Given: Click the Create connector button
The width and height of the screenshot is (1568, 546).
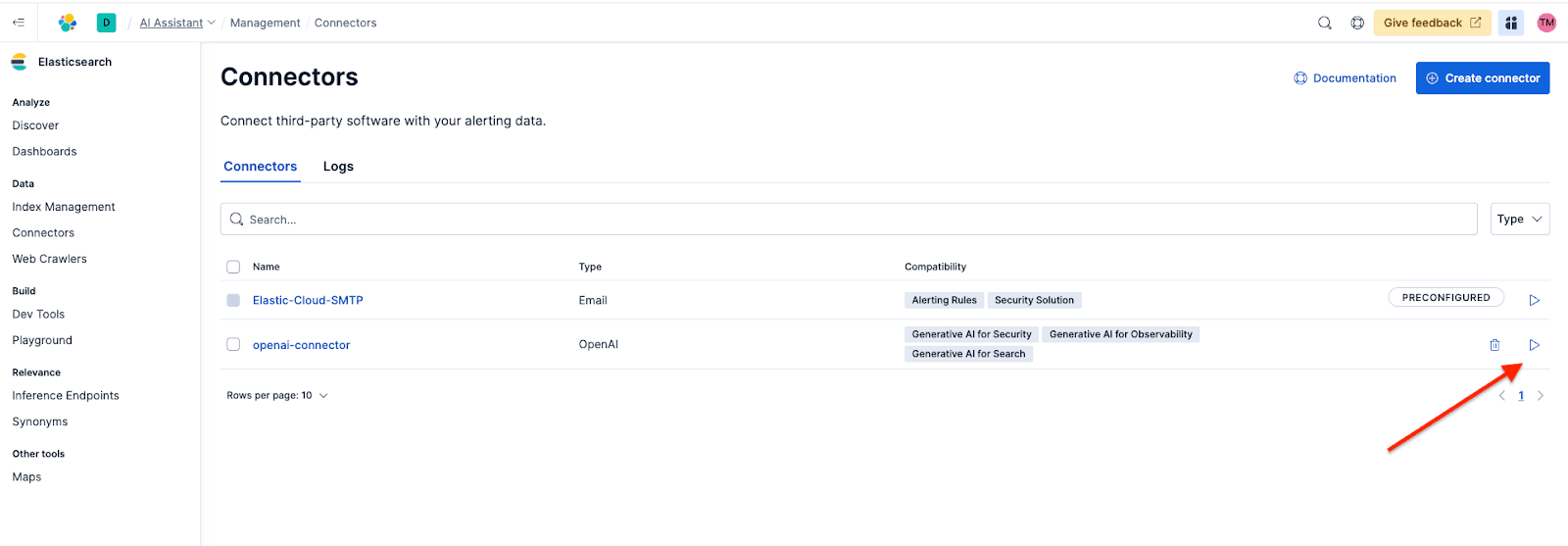Looking at the screenshot, I should point(1482,78).
